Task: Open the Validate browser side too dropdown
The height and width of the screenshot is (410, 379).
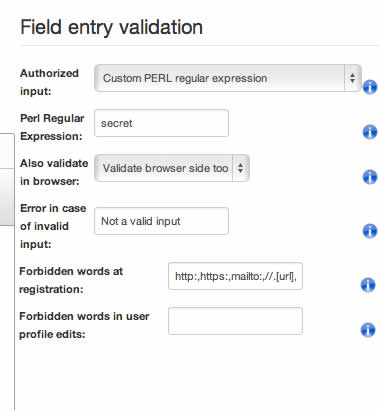Action: (172, 168)
